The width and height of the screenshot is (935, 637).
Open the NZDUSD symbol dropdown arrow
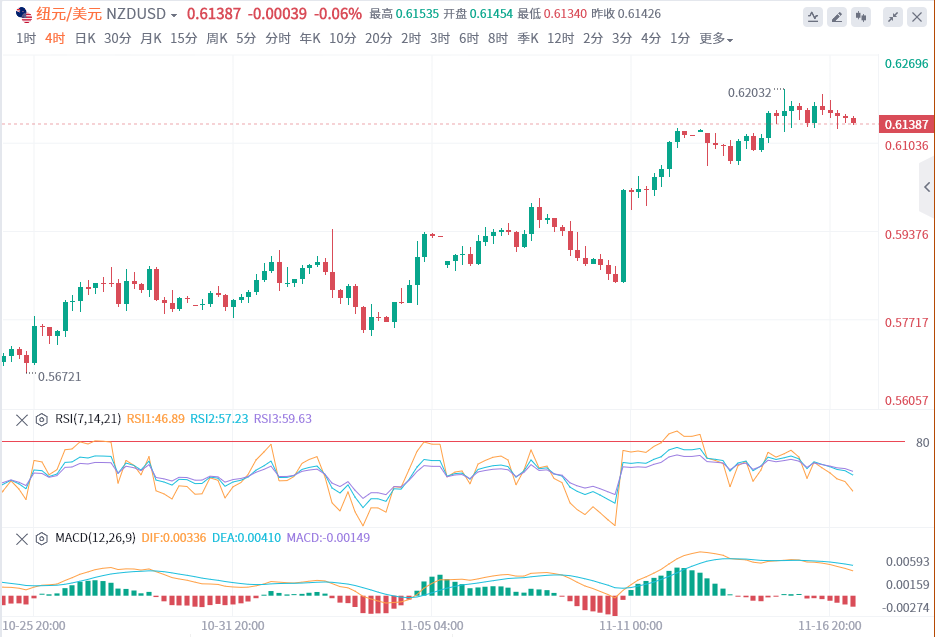pyautogui.click(x=174, y=15)
